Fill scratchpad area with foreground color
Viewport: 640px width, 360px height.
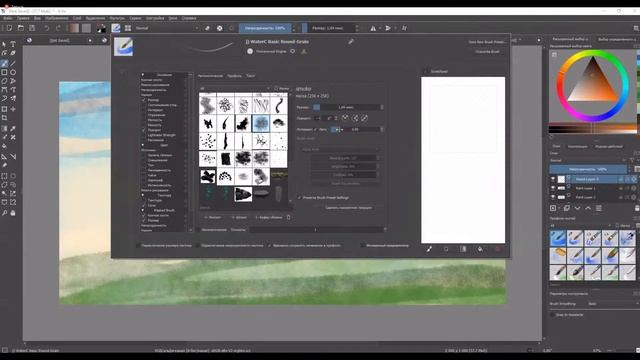tap(480, 249)
